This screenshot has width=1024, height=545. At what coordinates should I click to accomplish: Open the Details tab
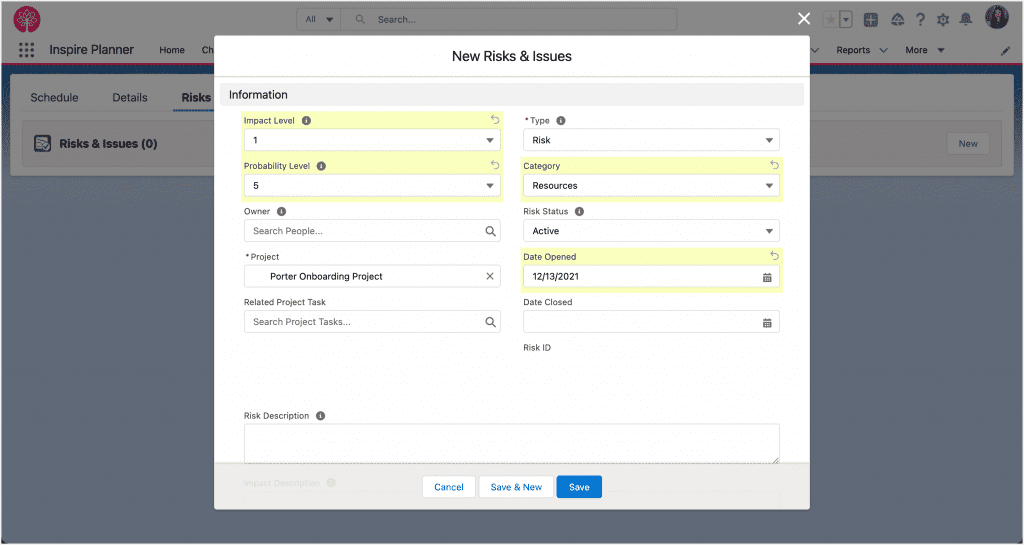pos(130,98)
